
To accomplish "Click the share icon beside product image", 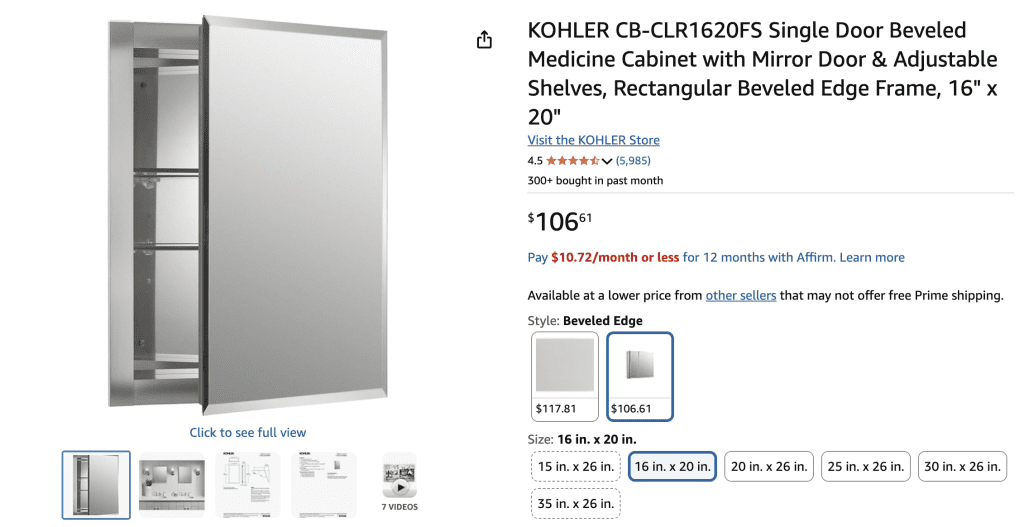I will point(484,40).
